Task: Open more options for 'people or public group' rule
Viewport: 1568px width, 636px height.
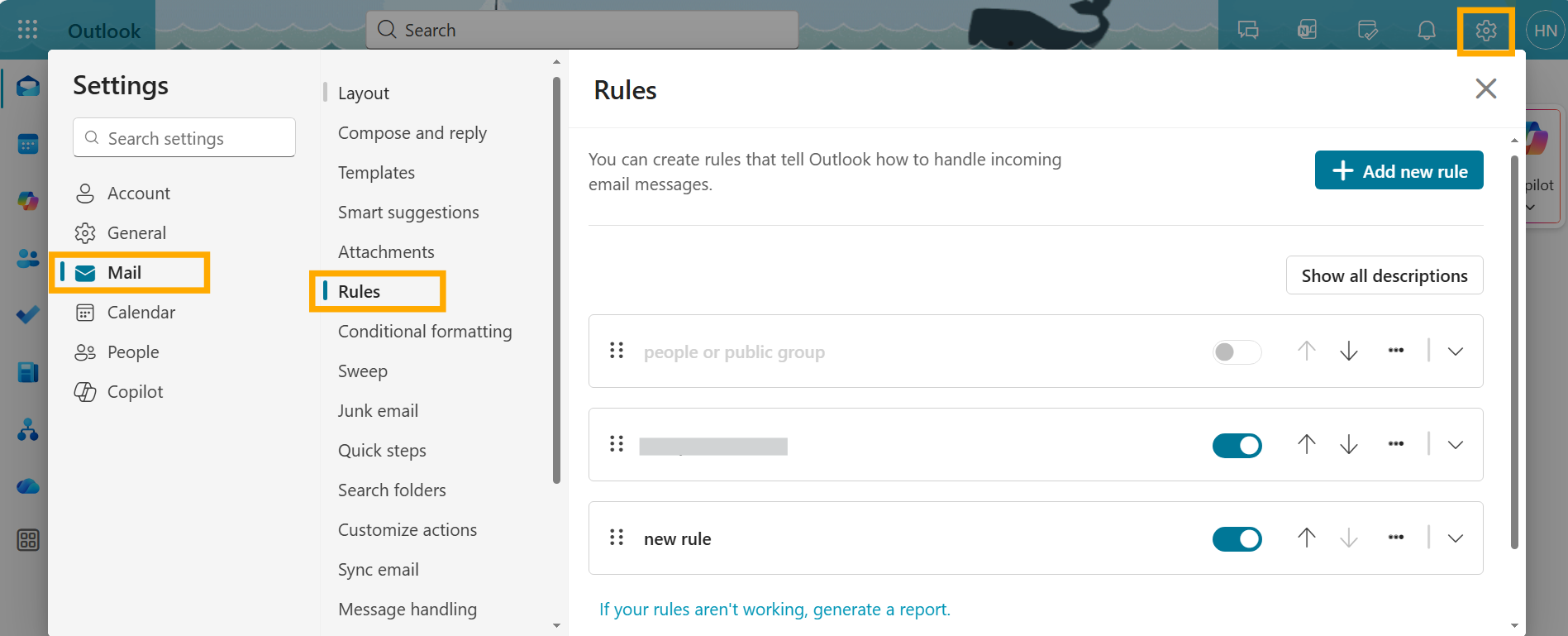Action: [x=1396, y=351]
